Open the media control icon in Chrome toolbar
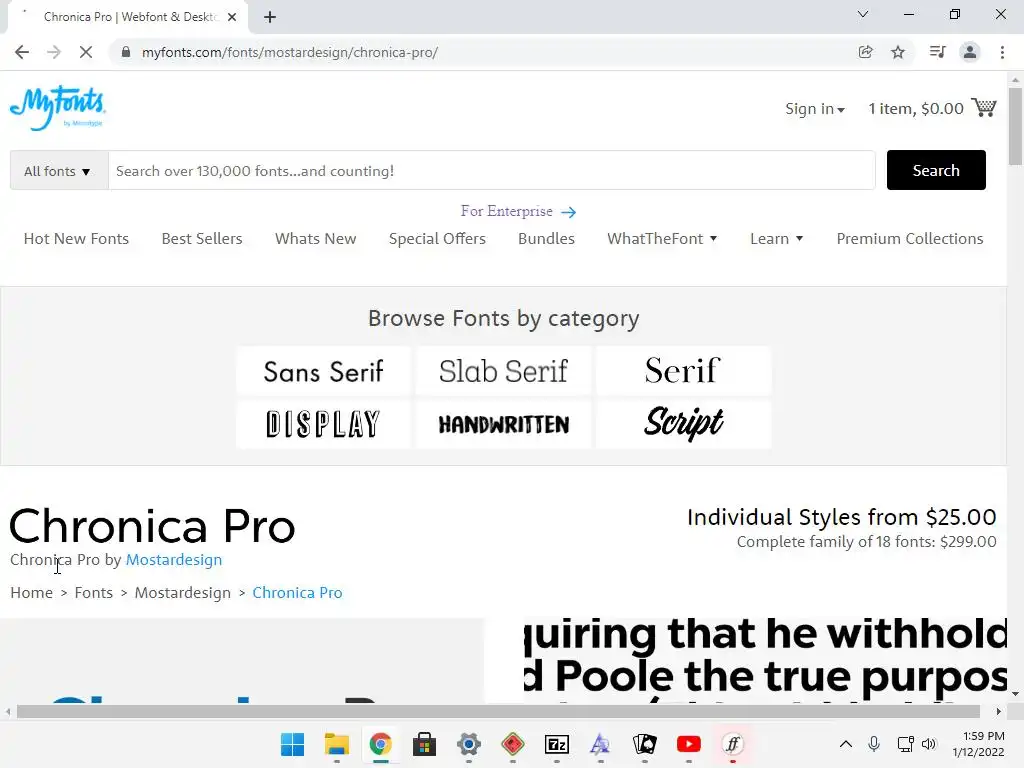Image resolution: width=1024 pixels, height=768 pixels. [x=937, y=52]
